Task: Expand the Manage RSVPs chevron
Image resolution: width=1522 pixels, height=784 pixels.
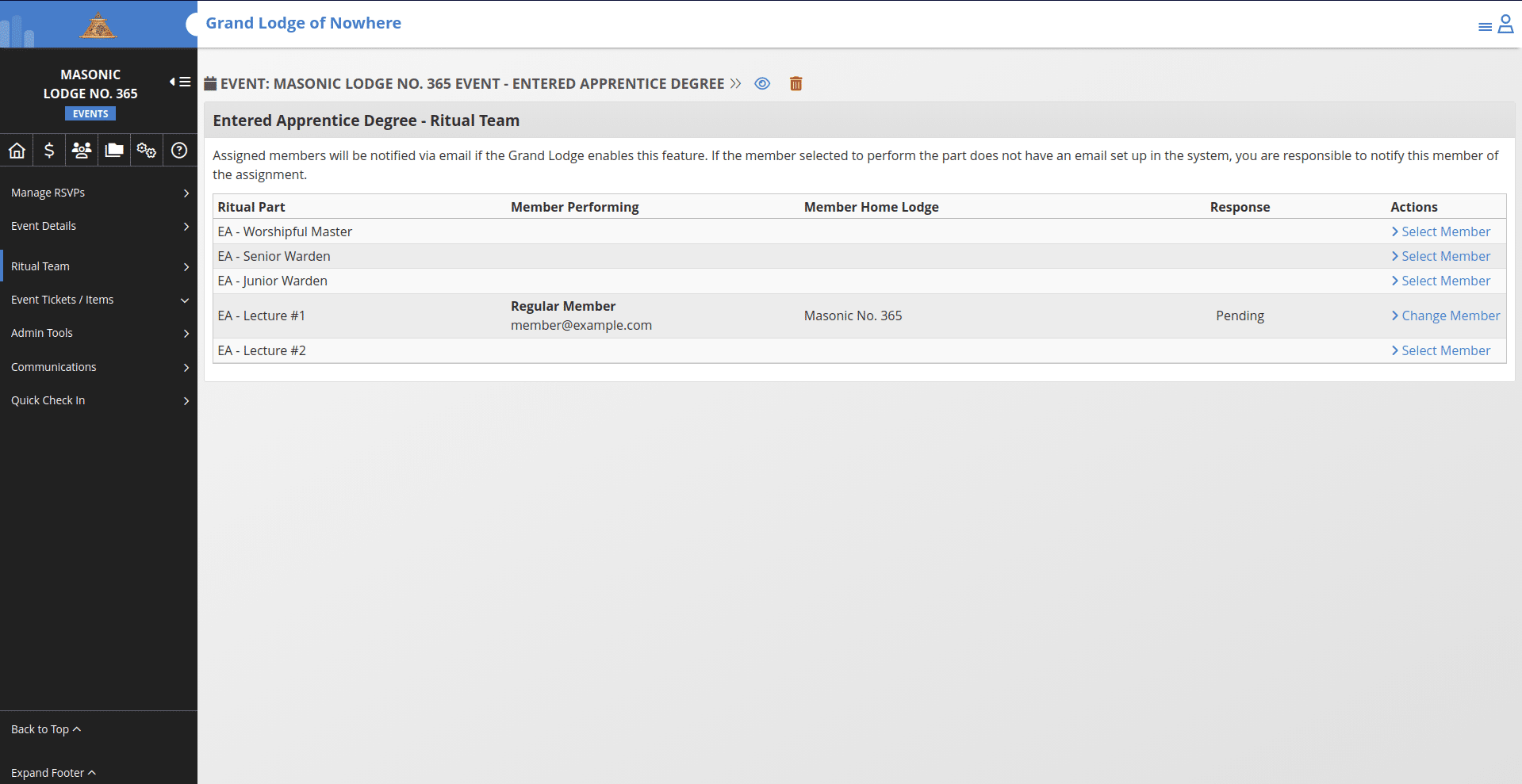Action: tap(186, 193)
